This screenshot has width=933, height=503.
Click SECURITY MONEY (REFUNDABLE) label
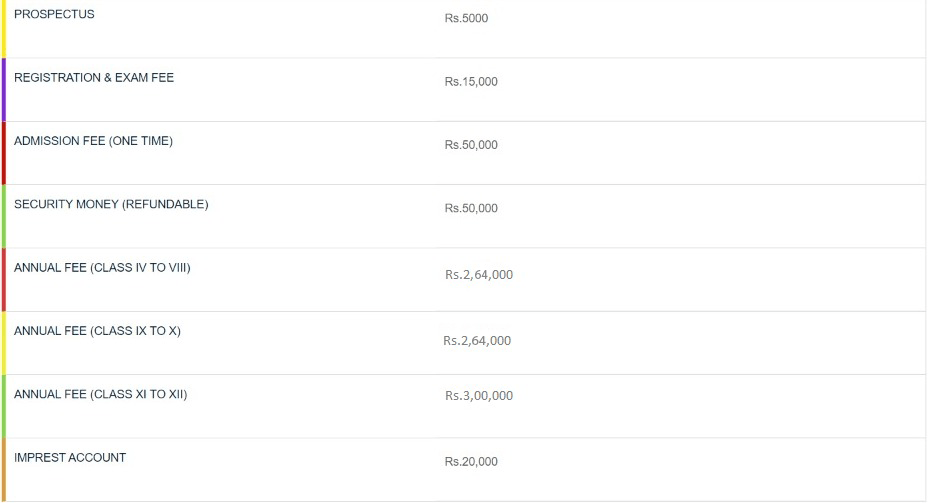pyautogui.click(x=111, y=204)
